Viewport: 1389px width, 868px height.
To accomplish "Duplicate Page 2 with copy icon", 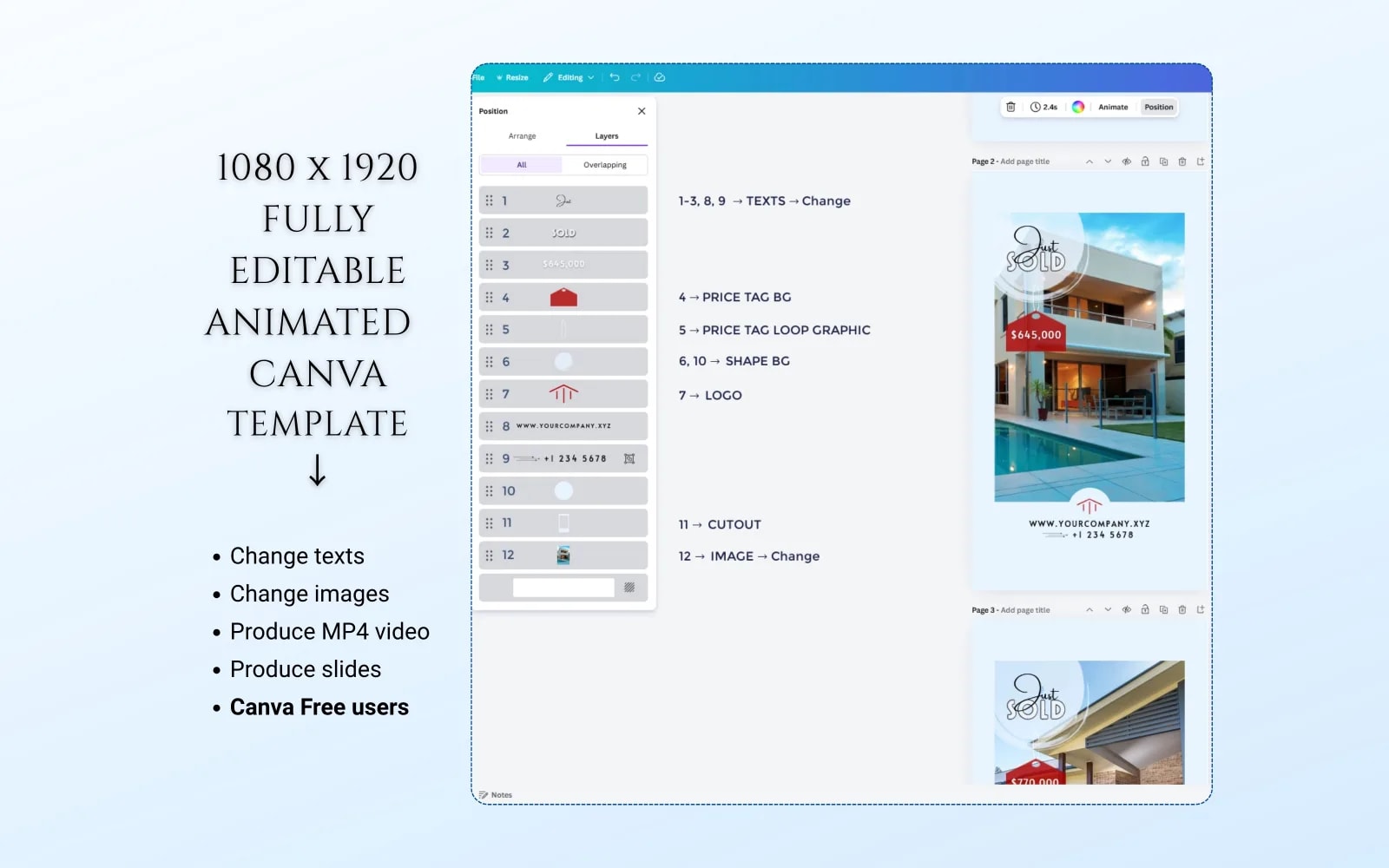I will tap(1163, 161).
